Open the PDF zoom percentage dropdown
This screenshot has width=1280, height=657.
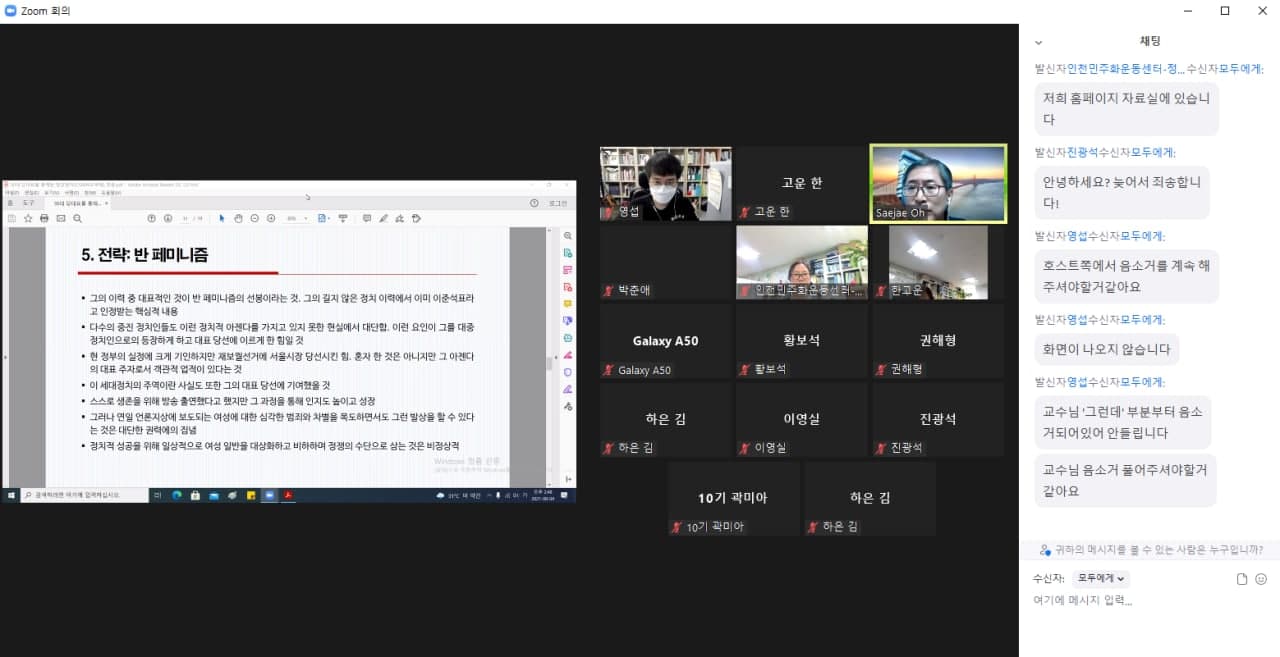(x=296, y=218)
